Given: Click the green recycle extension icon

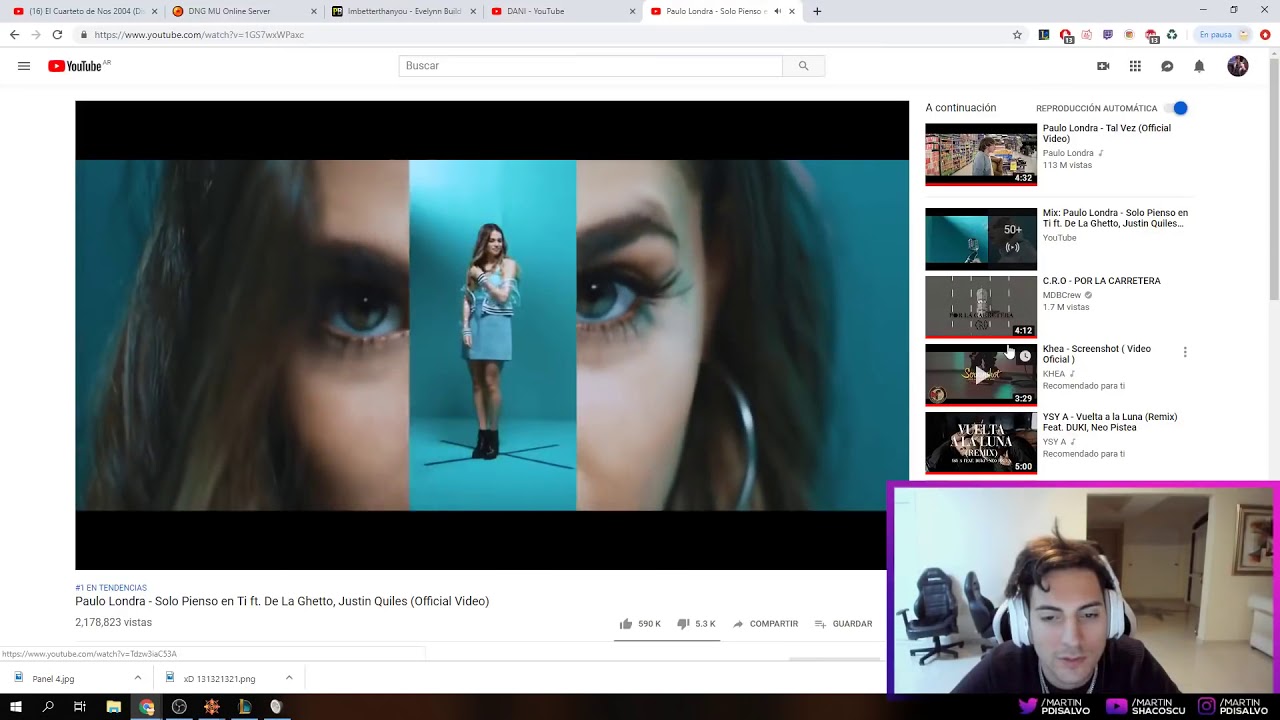Looking at the screenshot, I should 1172,34.
